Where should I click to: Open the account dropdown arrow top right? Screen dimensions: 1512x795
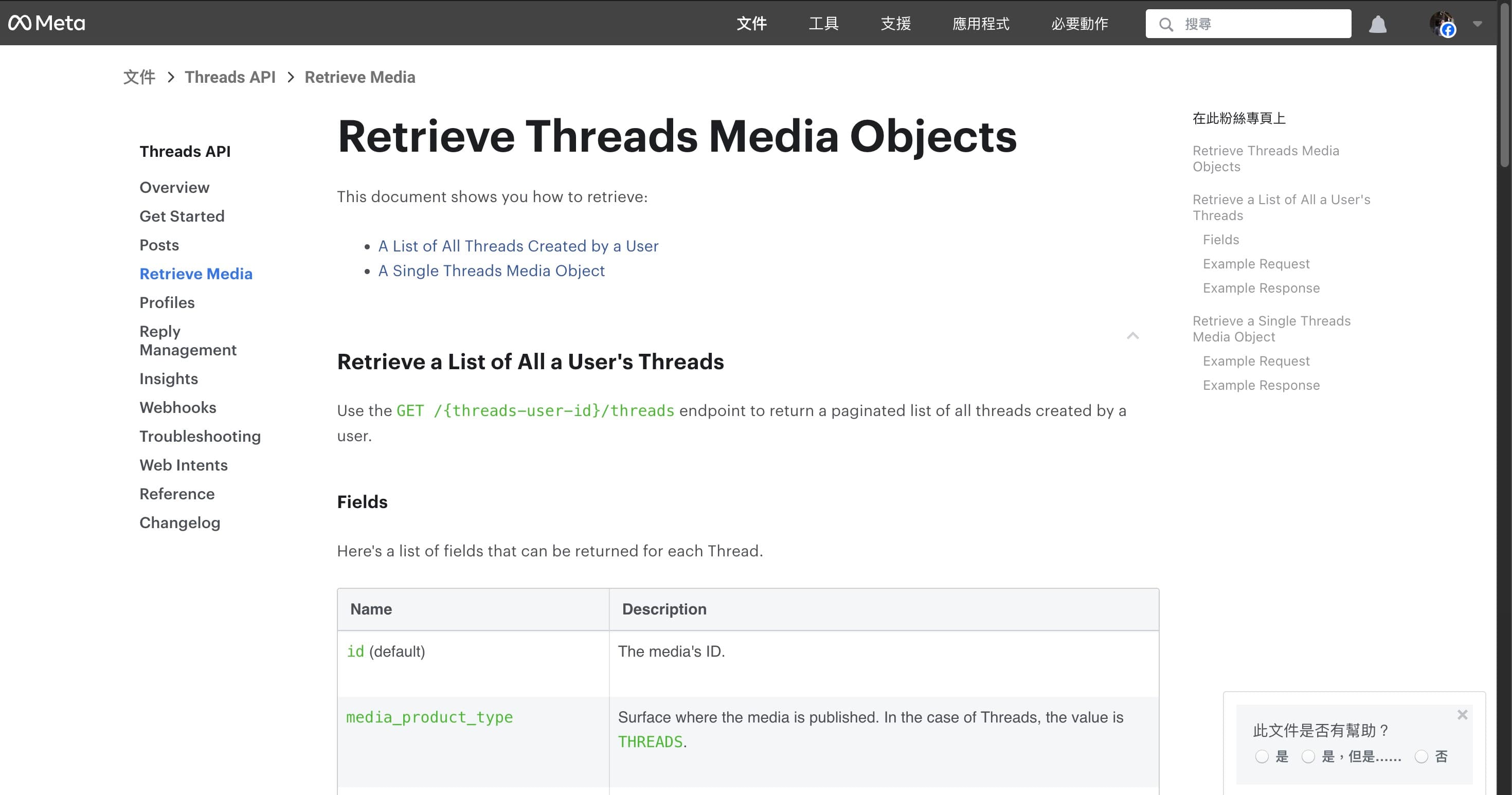pos(1478,24)
